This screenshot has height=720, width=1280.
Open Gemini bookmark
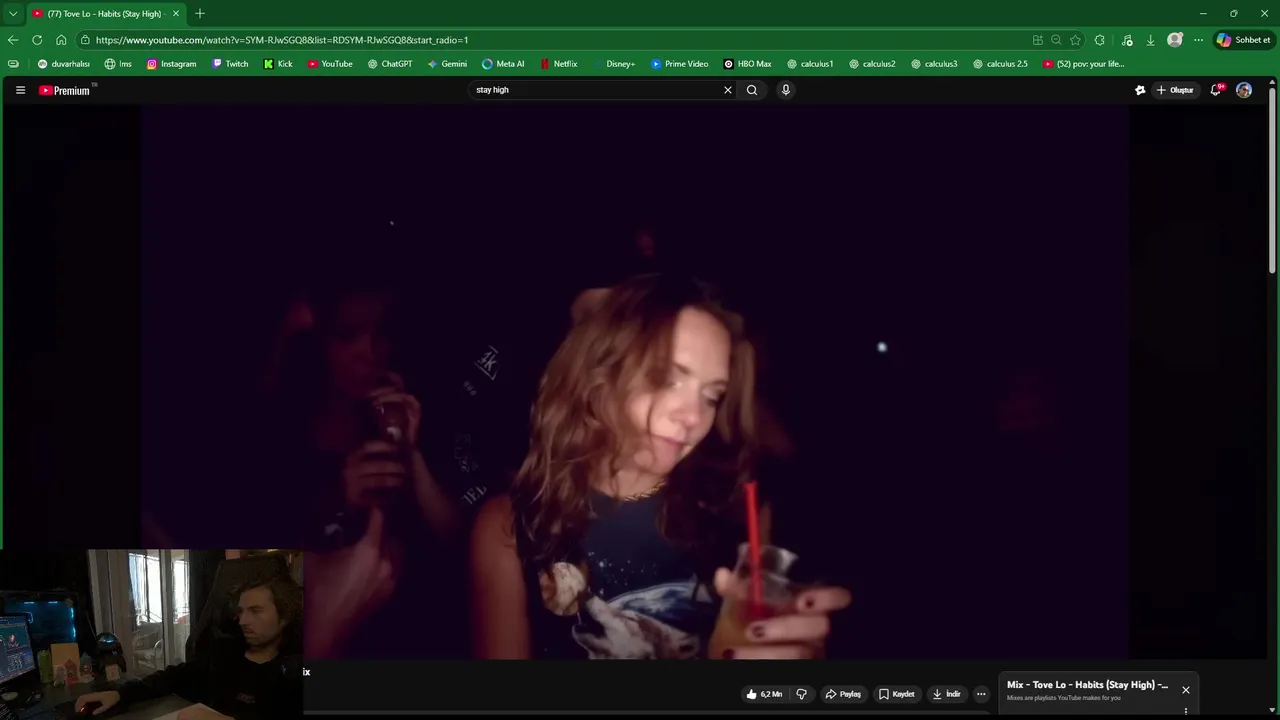447,64
